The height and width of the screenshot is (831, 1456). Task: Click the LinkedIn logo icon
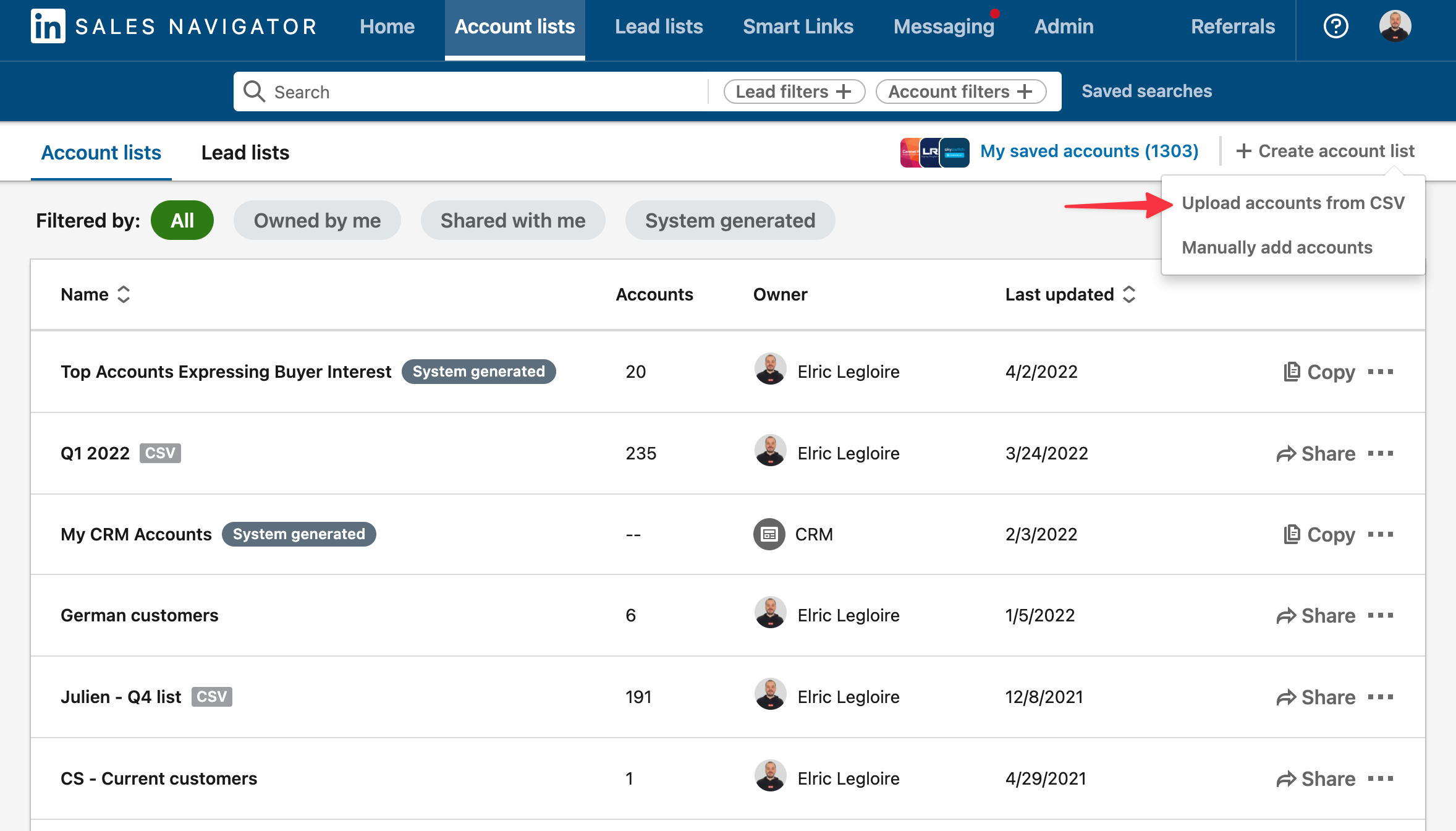pyautogui.click(x=48, y=26)
